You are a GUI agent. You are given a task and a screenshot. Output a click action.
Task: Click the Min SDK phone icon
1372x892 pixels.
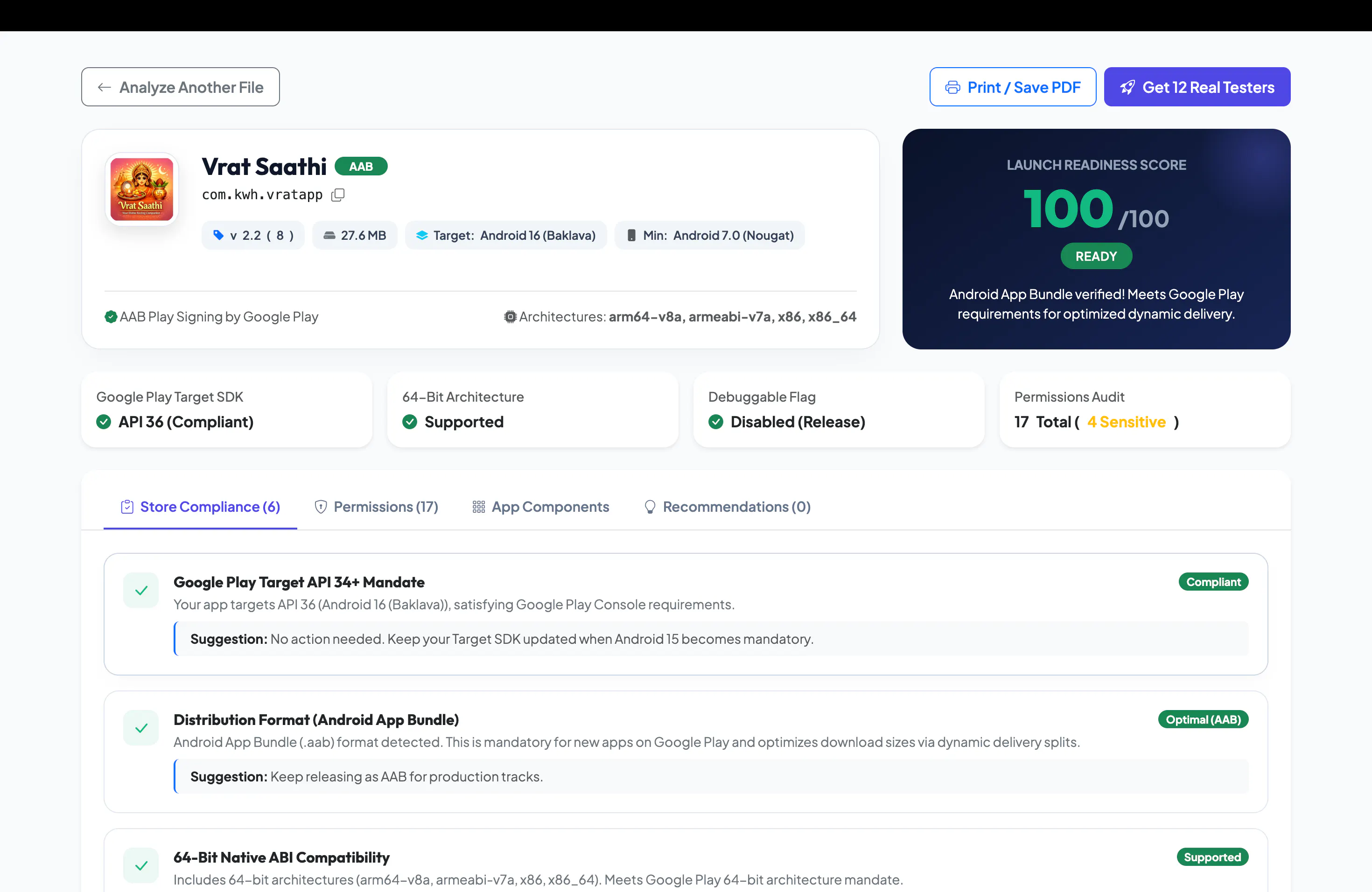[632, 235]
